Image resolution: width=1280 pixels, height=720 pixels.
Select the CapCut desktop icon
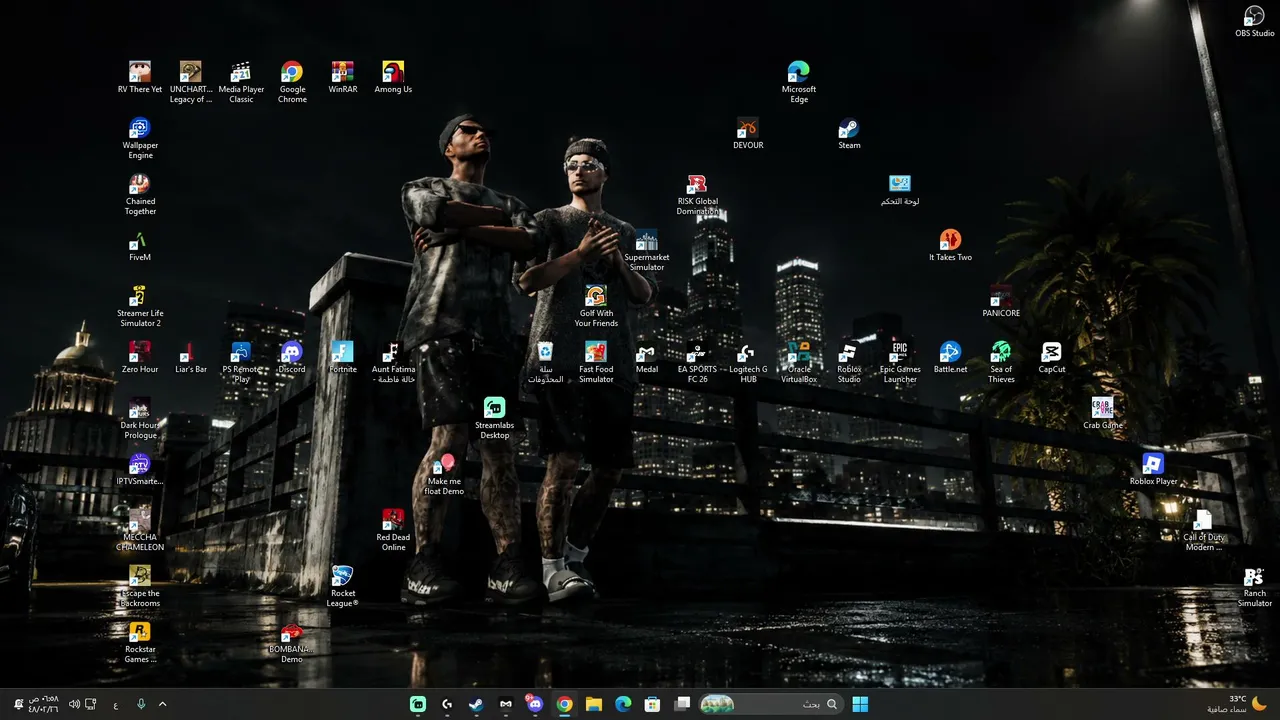1051,358
